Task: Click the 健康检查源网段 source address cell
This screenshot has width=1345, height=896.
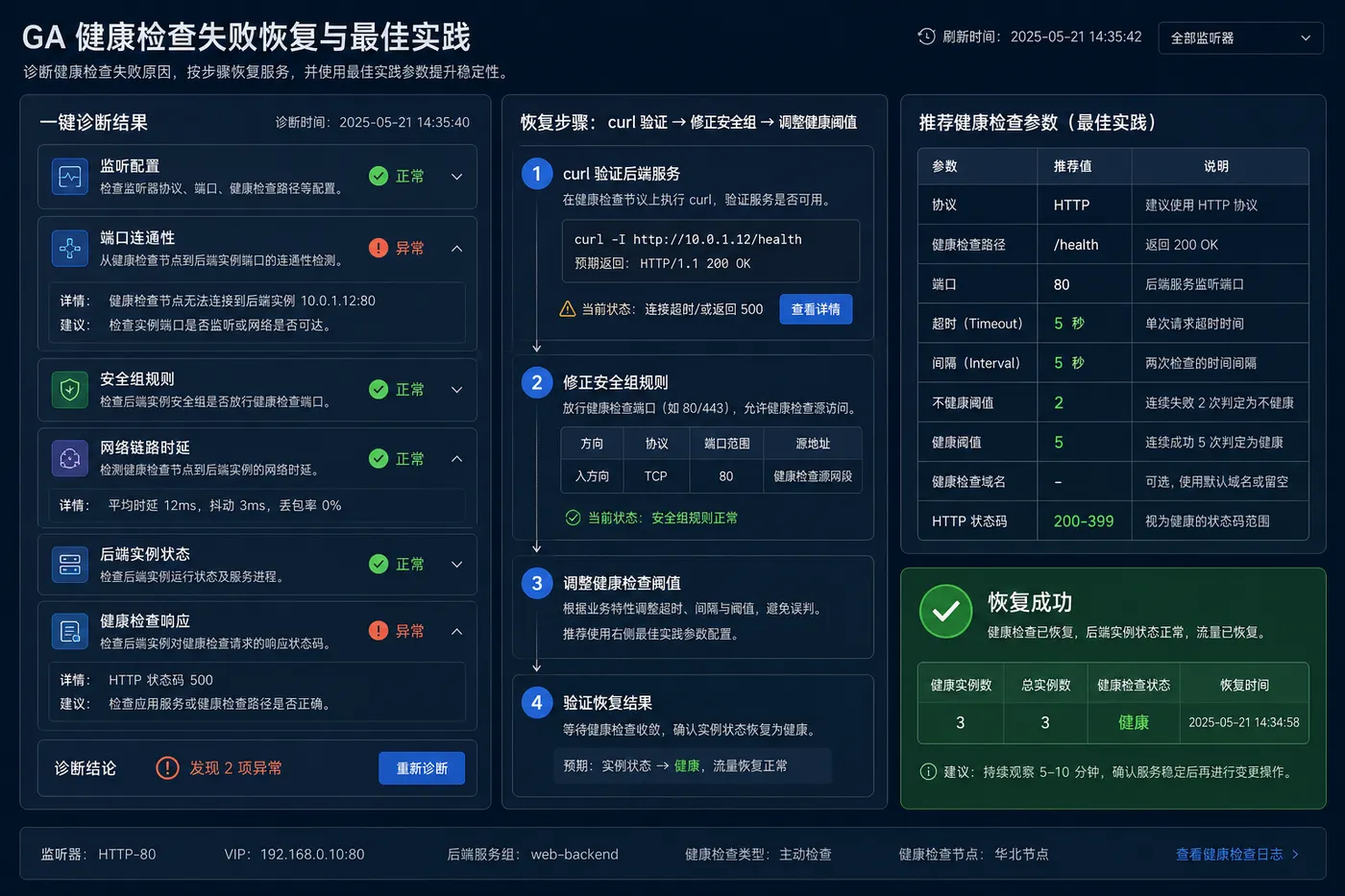Action: [813, 476]
